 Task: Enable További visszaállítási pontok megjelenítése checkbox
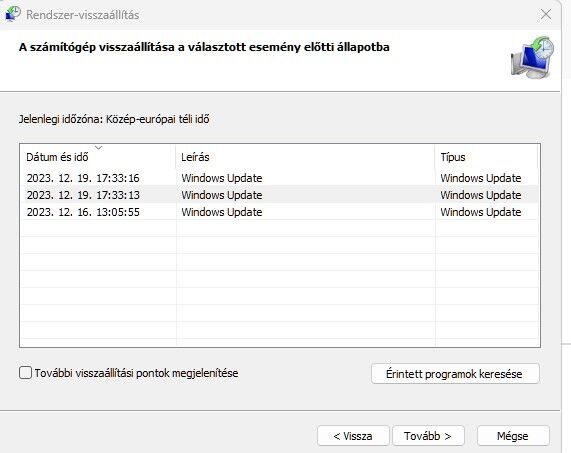25,373
